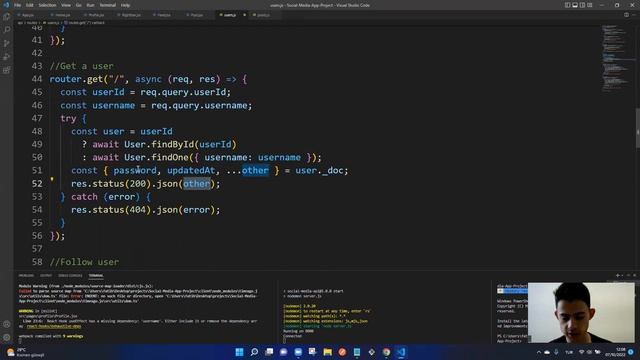Open the Output panel tab

pyautogui.click(x=46, y=276)
